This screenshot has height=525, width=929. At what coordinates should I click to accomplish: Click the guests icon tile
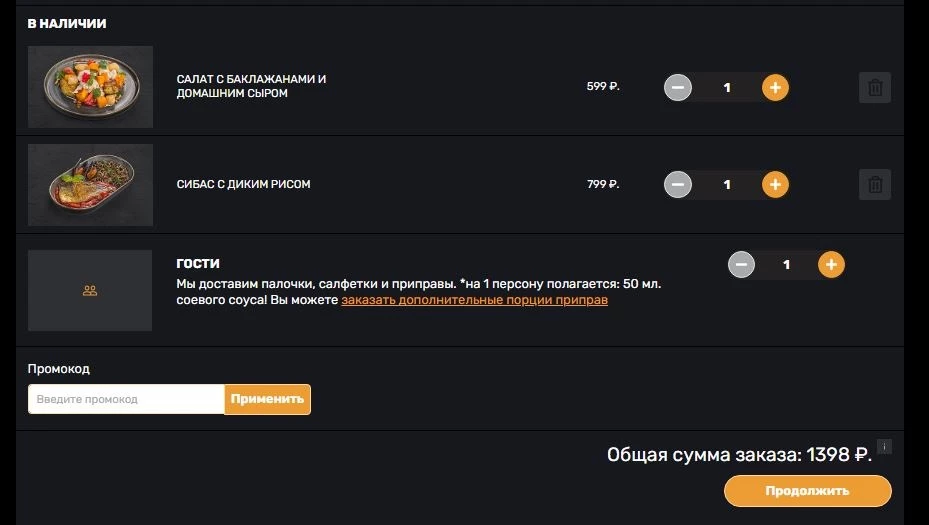click(90, 291)
